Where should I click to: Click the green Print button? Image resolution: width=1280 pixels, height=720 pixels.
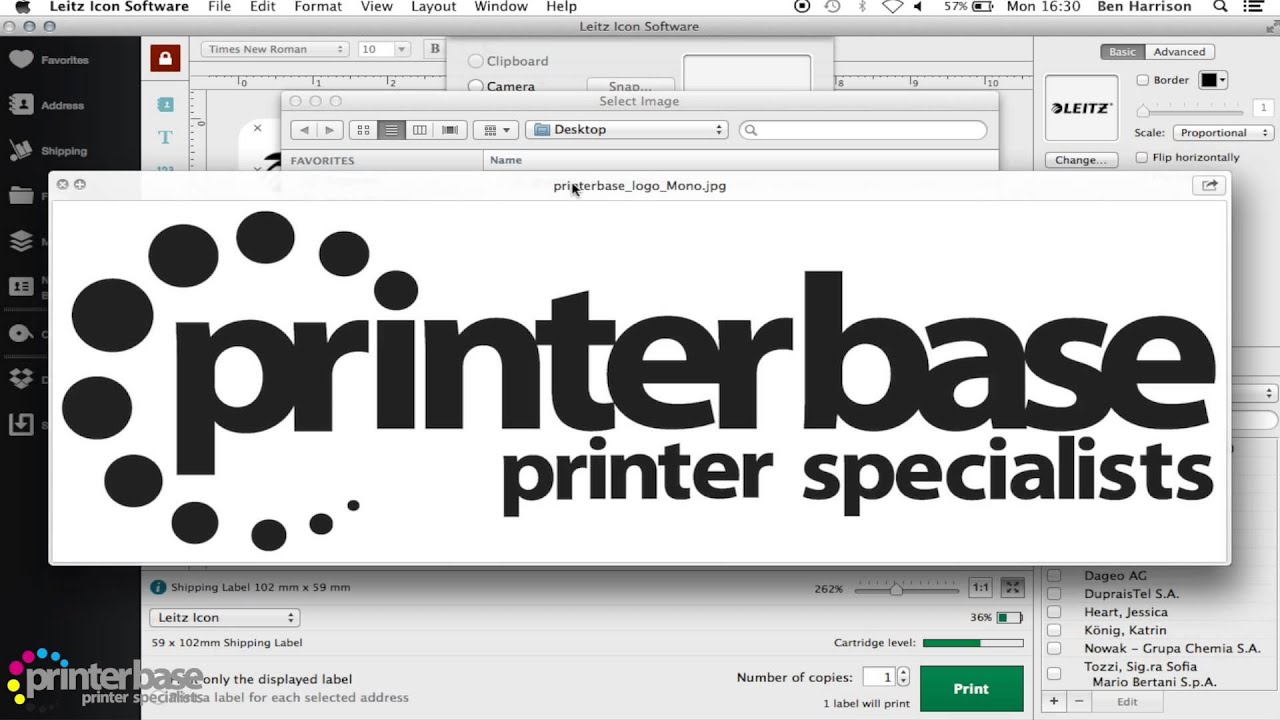[x=970, y=688]
